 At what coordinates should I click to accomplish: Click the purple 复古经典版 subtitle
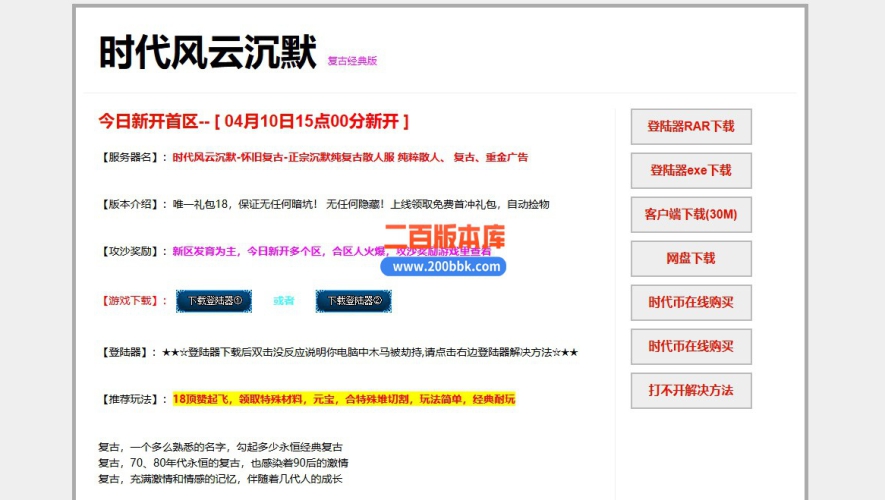(352, 61)
